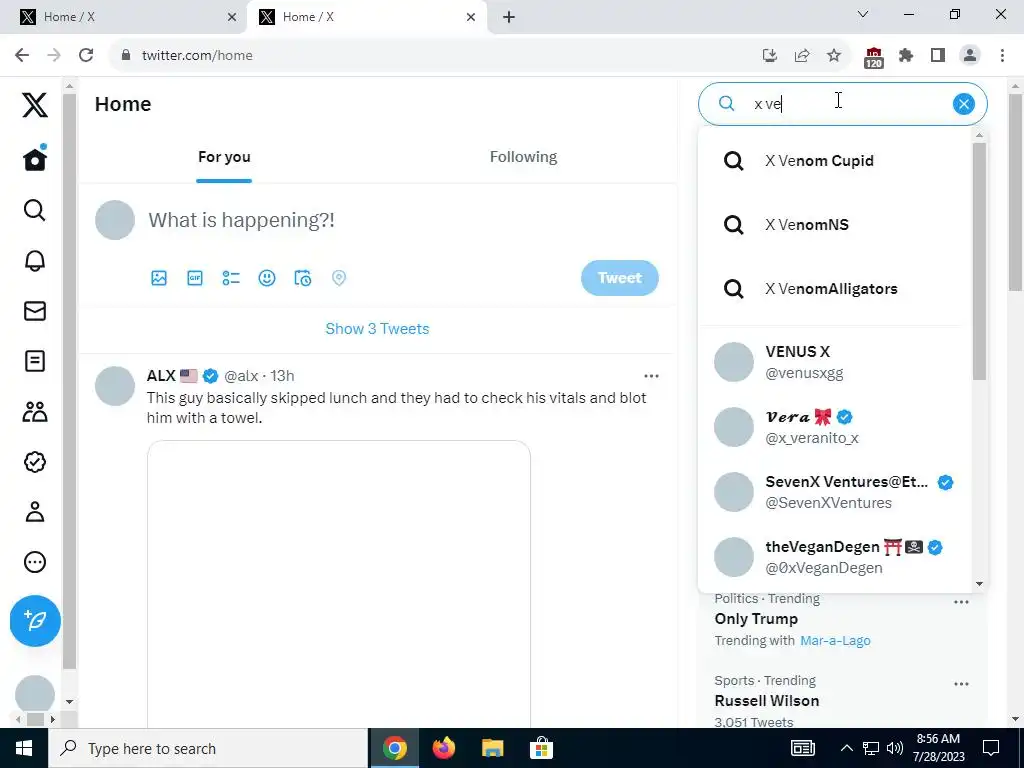Click inside the search field with 'x ve'
The height and width of the screenshot is (768, 1024).
[x=842, y=104]
